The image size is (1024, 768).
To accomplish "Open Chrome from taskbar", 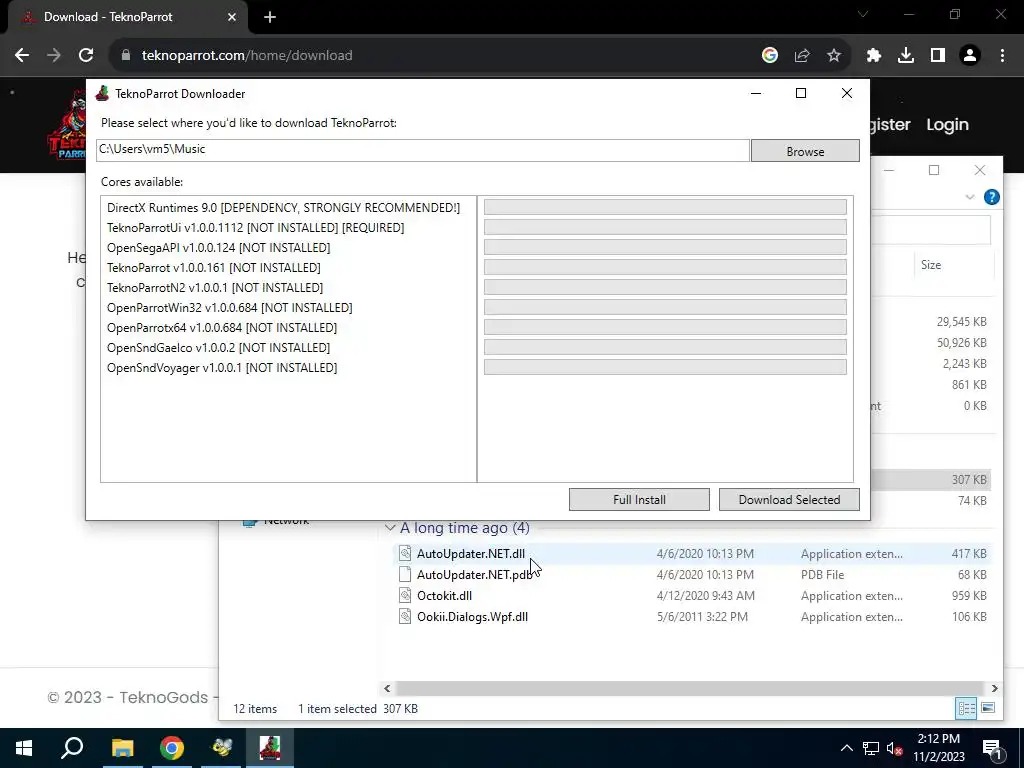I will click(x=172, y=748).
